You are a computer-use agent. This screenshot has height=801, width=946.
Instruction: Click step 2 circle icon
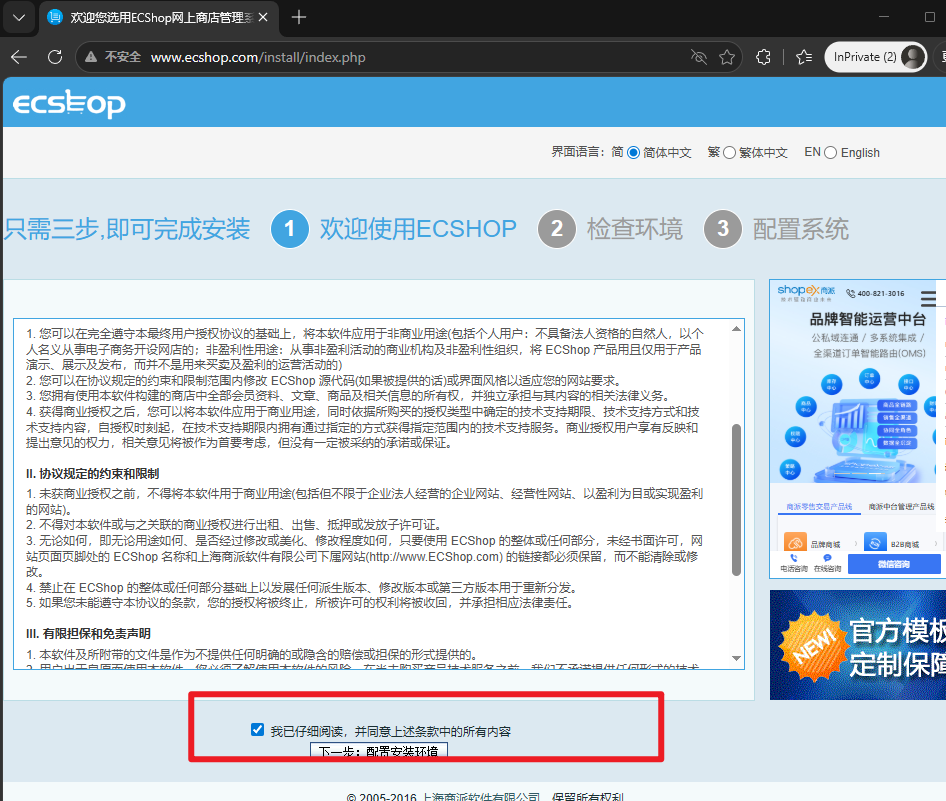click(x=557, y=229)
